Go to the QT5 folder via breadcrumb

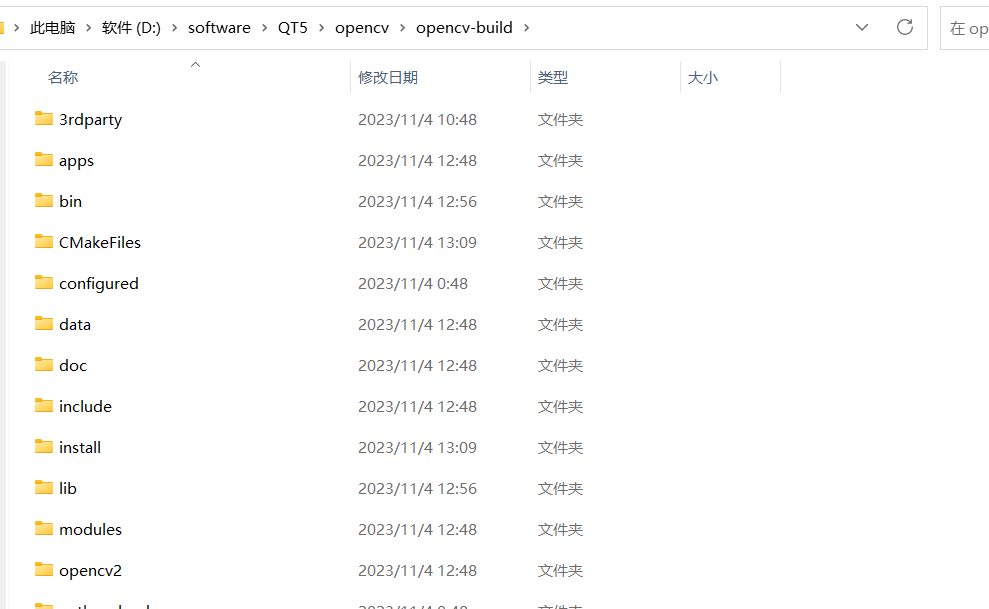pos(292,27)
